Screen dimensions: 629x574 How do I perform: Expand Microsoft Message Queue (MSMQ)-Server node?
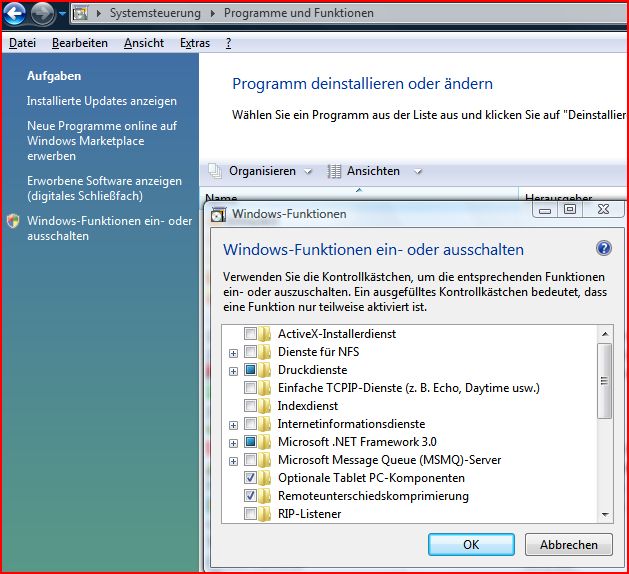233,461
